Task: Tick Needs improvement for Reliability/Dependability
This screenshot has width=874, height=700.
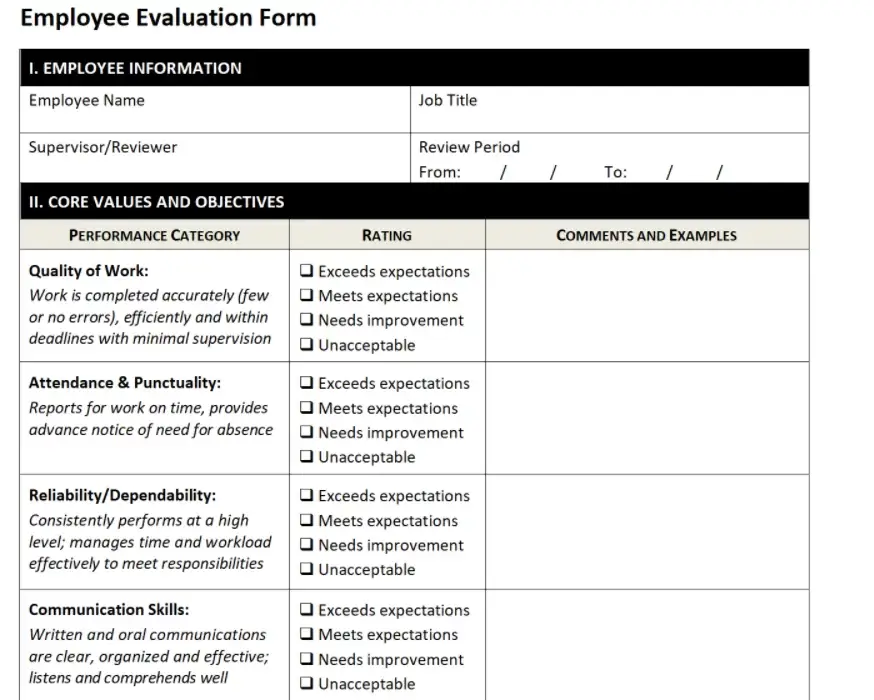Action: (x=307, y=546)
